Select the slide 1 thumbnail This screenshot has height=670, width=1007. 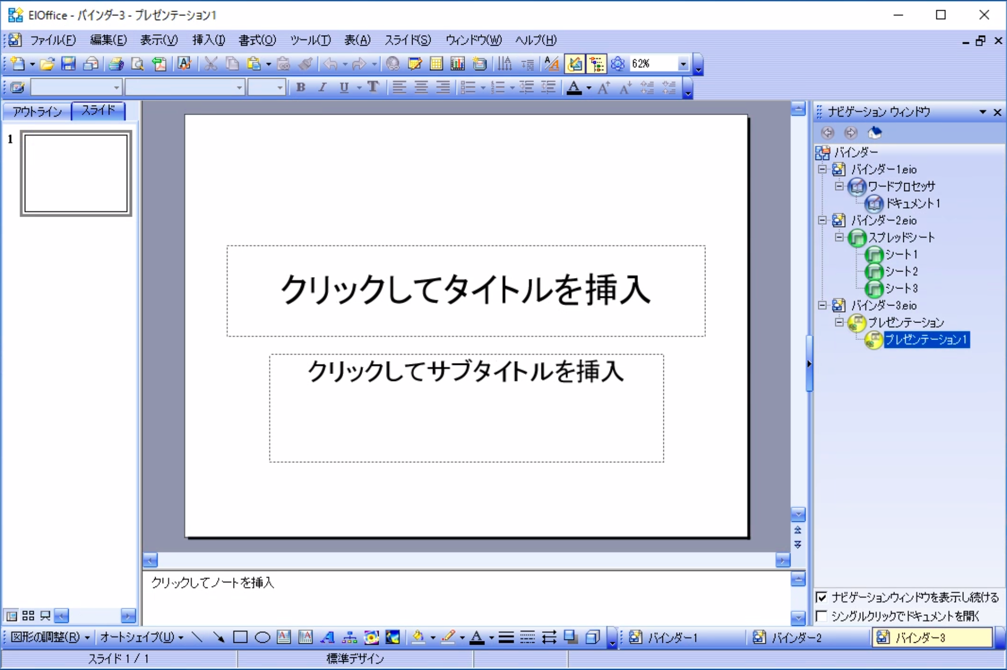76,173
